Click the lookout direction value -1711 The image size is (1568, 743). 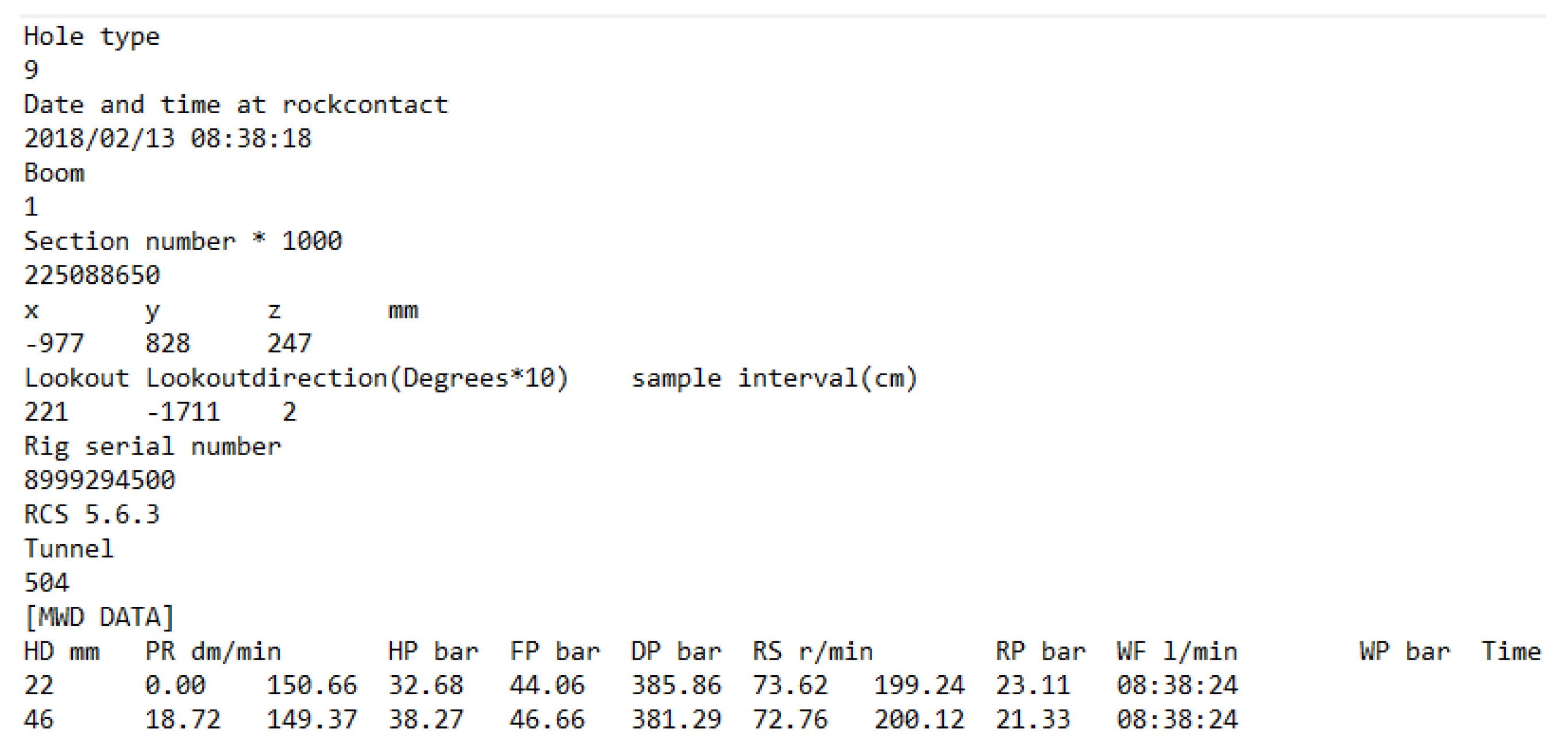[183, 413]
